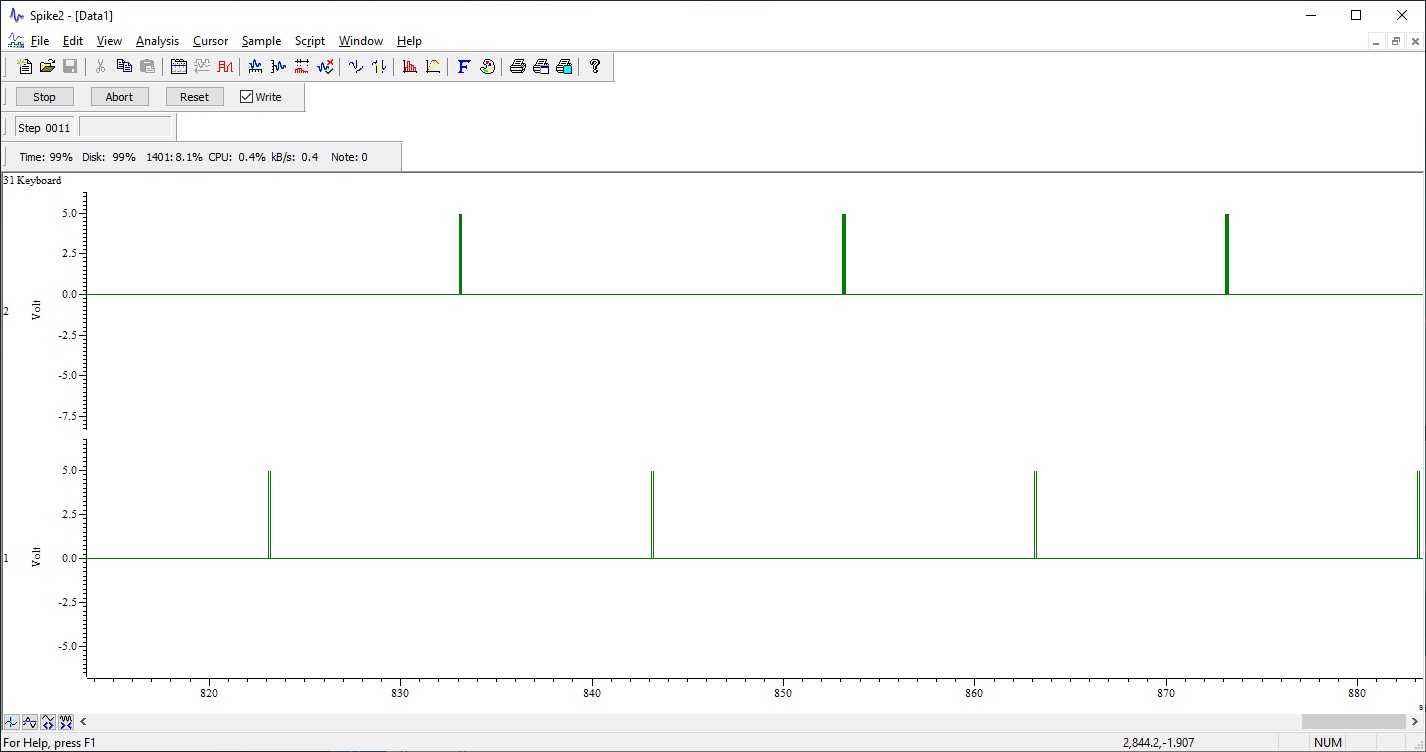
Task: Open the colour palette toolbar icon
Action: click(487, 67)
